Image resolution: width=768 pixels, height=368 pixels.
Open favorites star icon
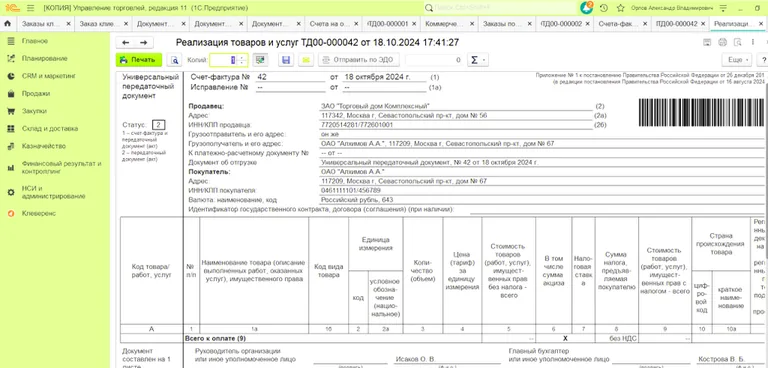[621, 8]
